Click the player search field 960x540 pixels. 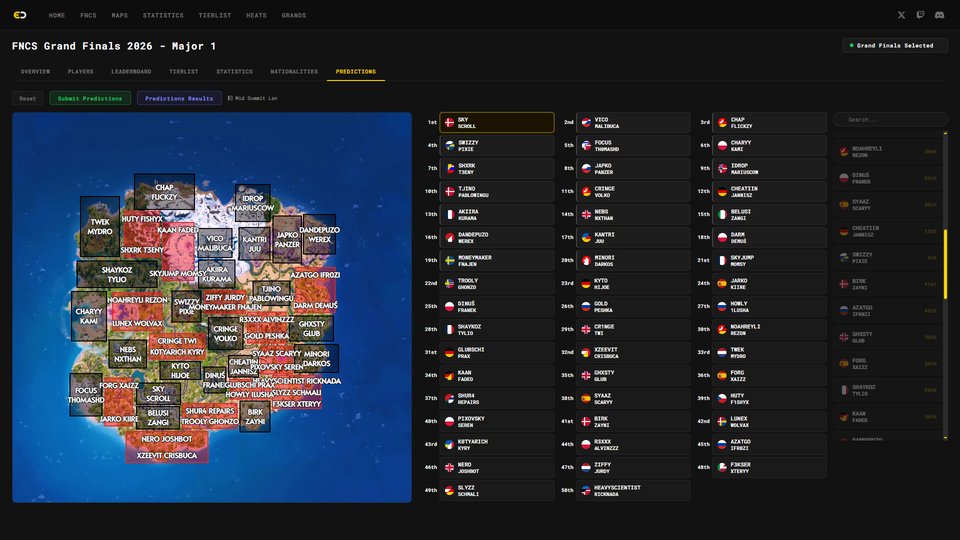coord(890,119)
